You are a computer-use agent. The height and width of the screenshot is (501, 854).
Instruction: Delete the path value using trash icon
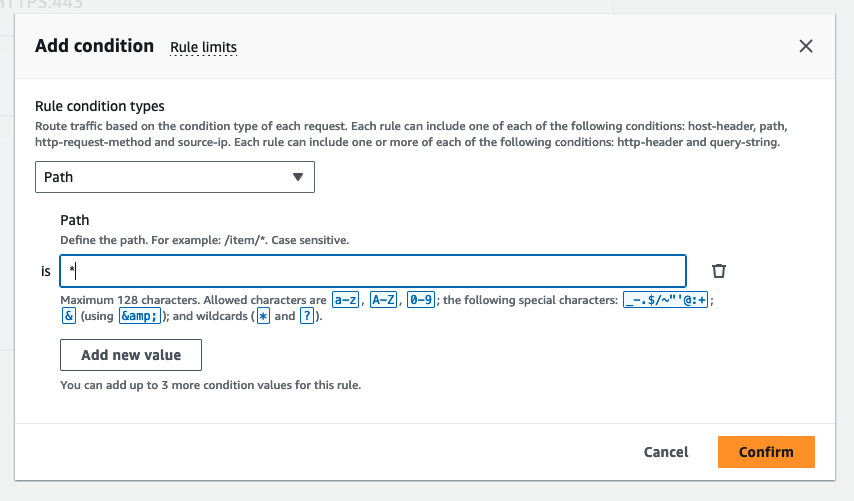point(718,271)
